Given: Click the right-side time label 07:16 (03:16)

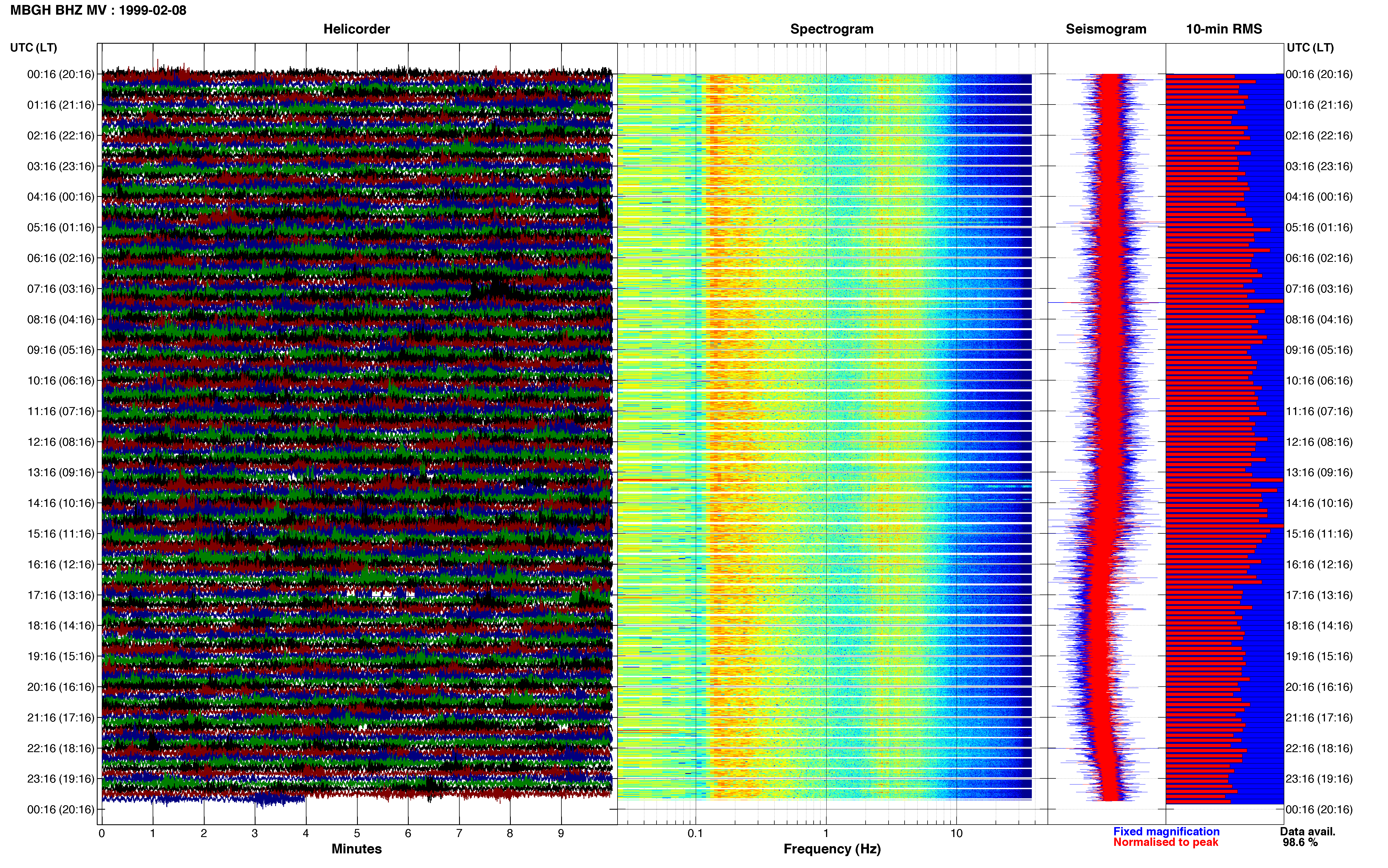Looking at the screenshot, I should pyautogui.click(x=1319, y=289).
